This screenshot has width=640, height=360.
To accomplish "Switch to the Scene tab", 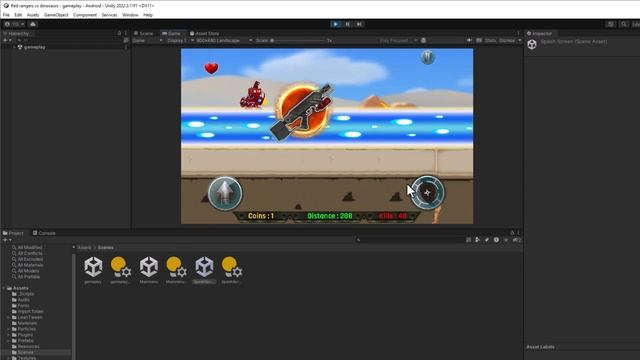I will [x=144, y=33].
